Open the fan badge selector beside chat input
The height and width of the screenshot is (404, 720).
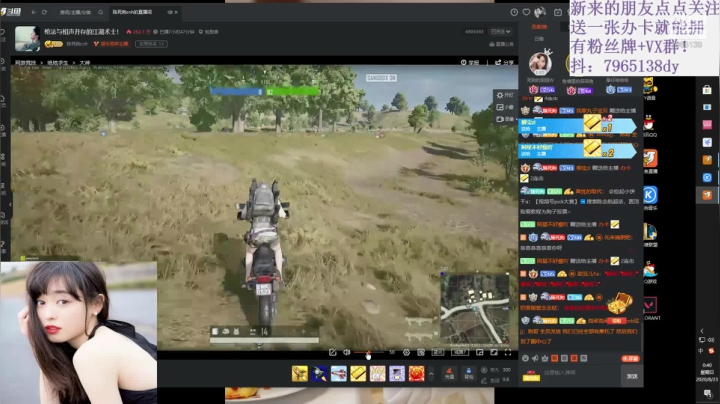531,376
